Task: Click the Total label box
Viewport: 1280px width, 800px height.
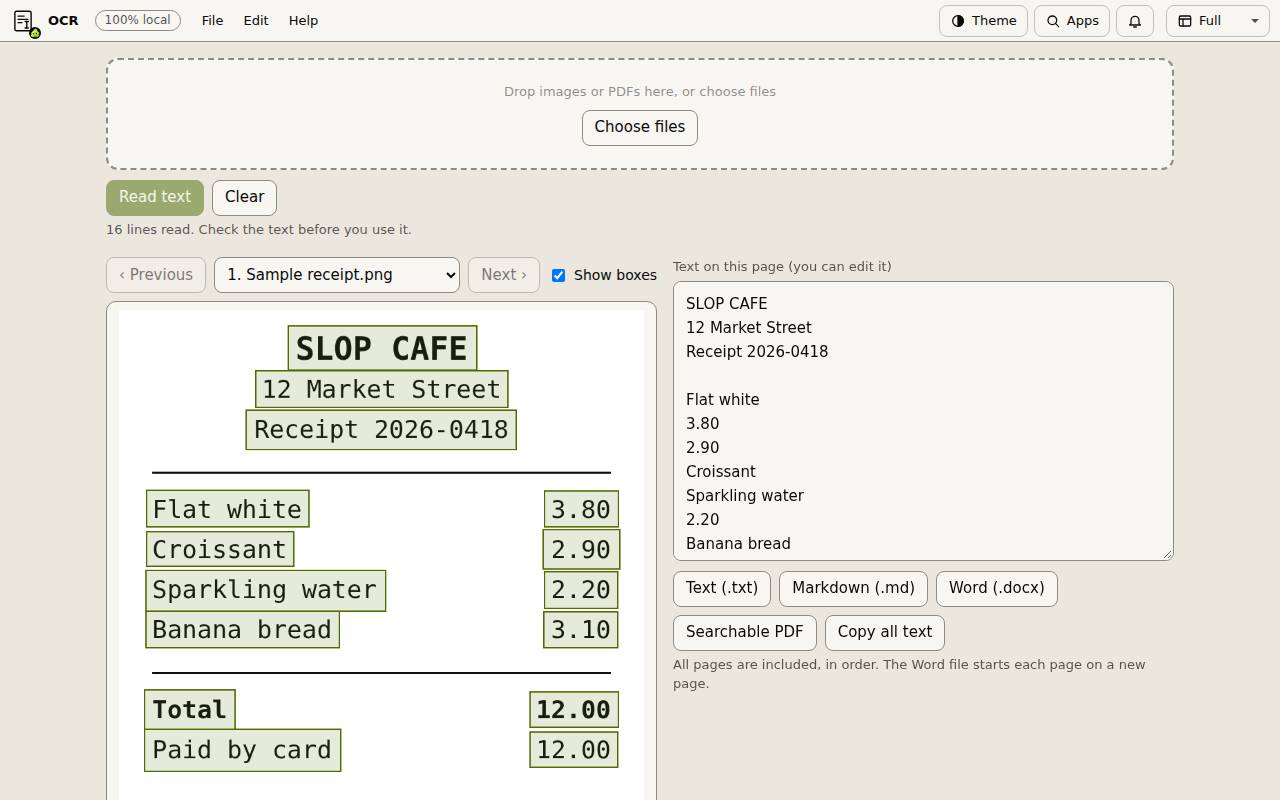Action: coord(190,709)
